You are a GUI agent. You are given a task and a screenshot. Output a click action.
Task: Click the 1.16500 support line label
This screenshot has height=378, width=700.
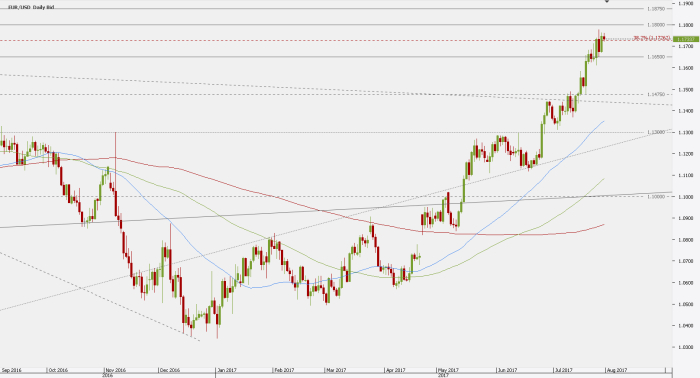pos(656,57)
